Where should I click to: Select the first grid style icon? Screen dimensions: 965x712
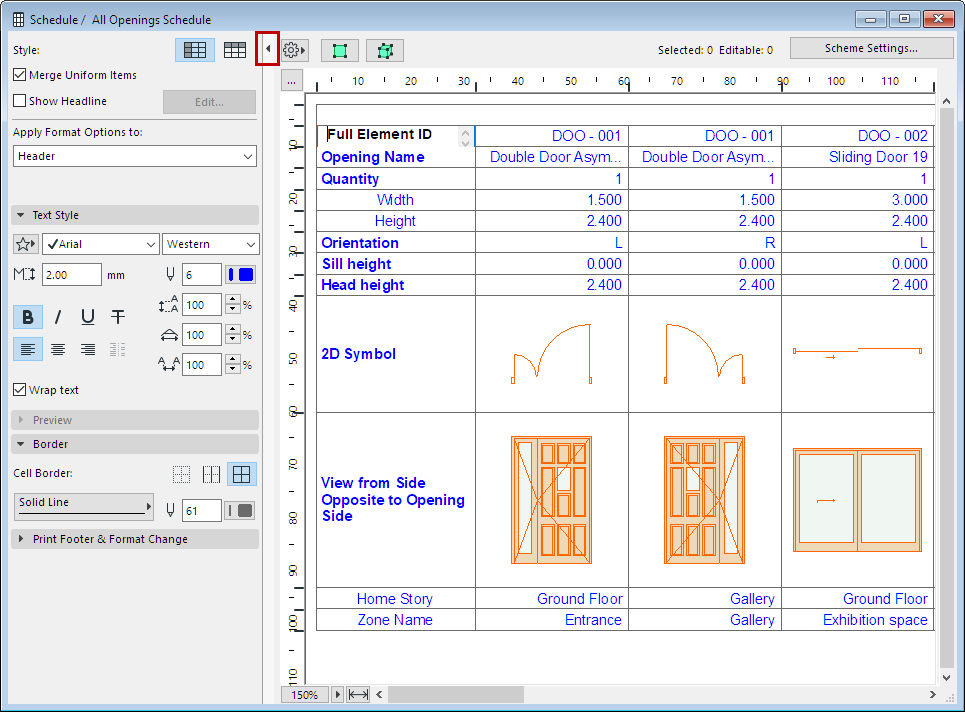[x=195, y=50]
